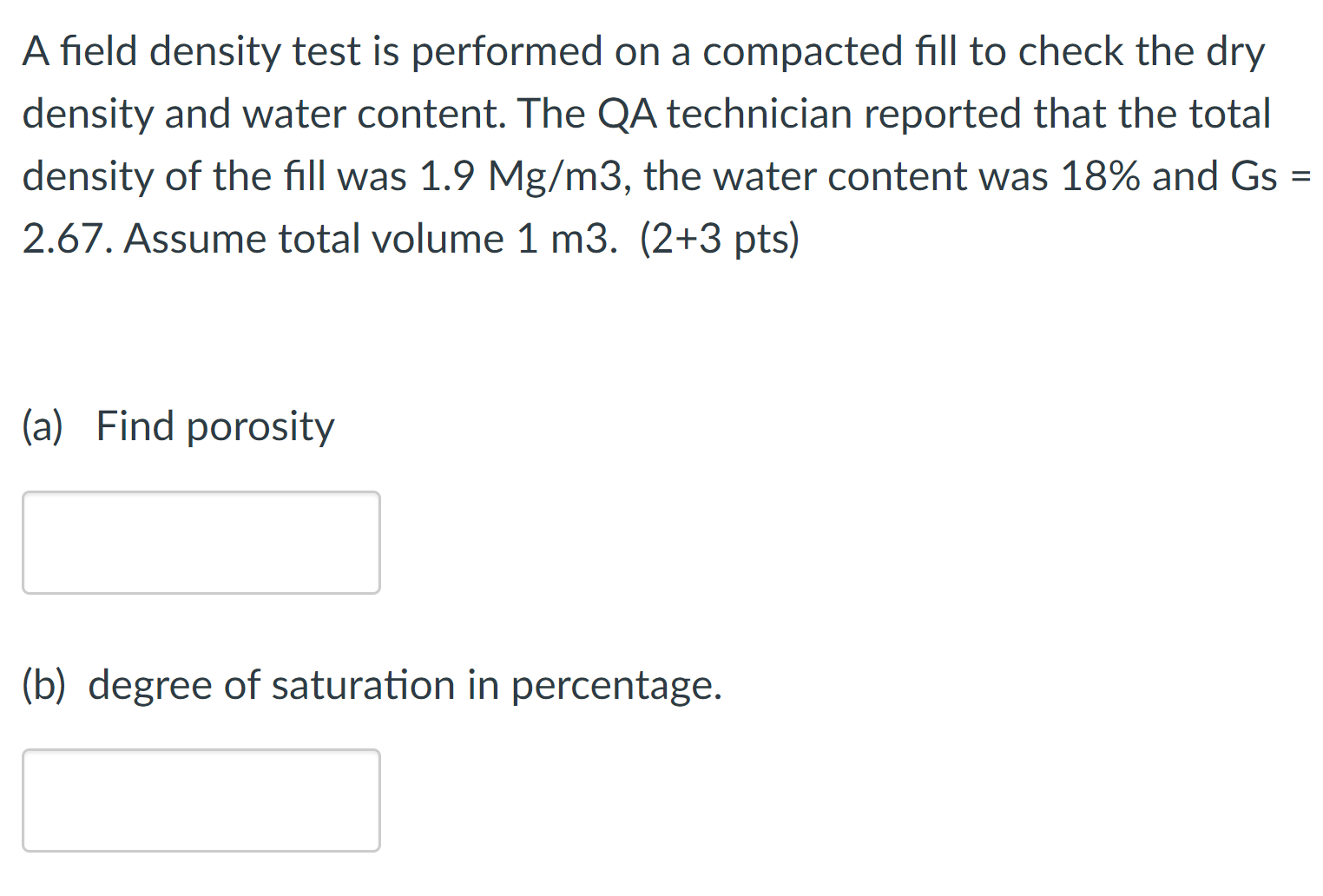1323x896 pixels.
Task: Click the "1.9" density value
Action: click(446, 177)
